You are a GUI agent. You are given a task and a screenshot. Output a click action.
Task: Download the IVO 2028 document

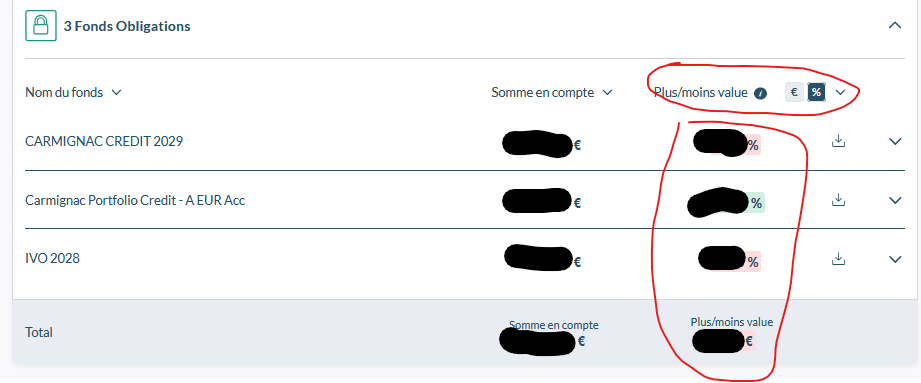839,258
